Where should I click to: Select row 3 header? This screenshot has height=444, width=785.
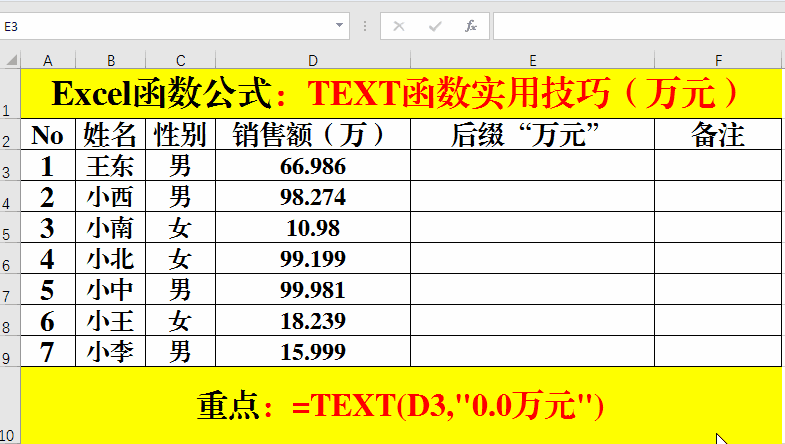(x=10, y=165)
